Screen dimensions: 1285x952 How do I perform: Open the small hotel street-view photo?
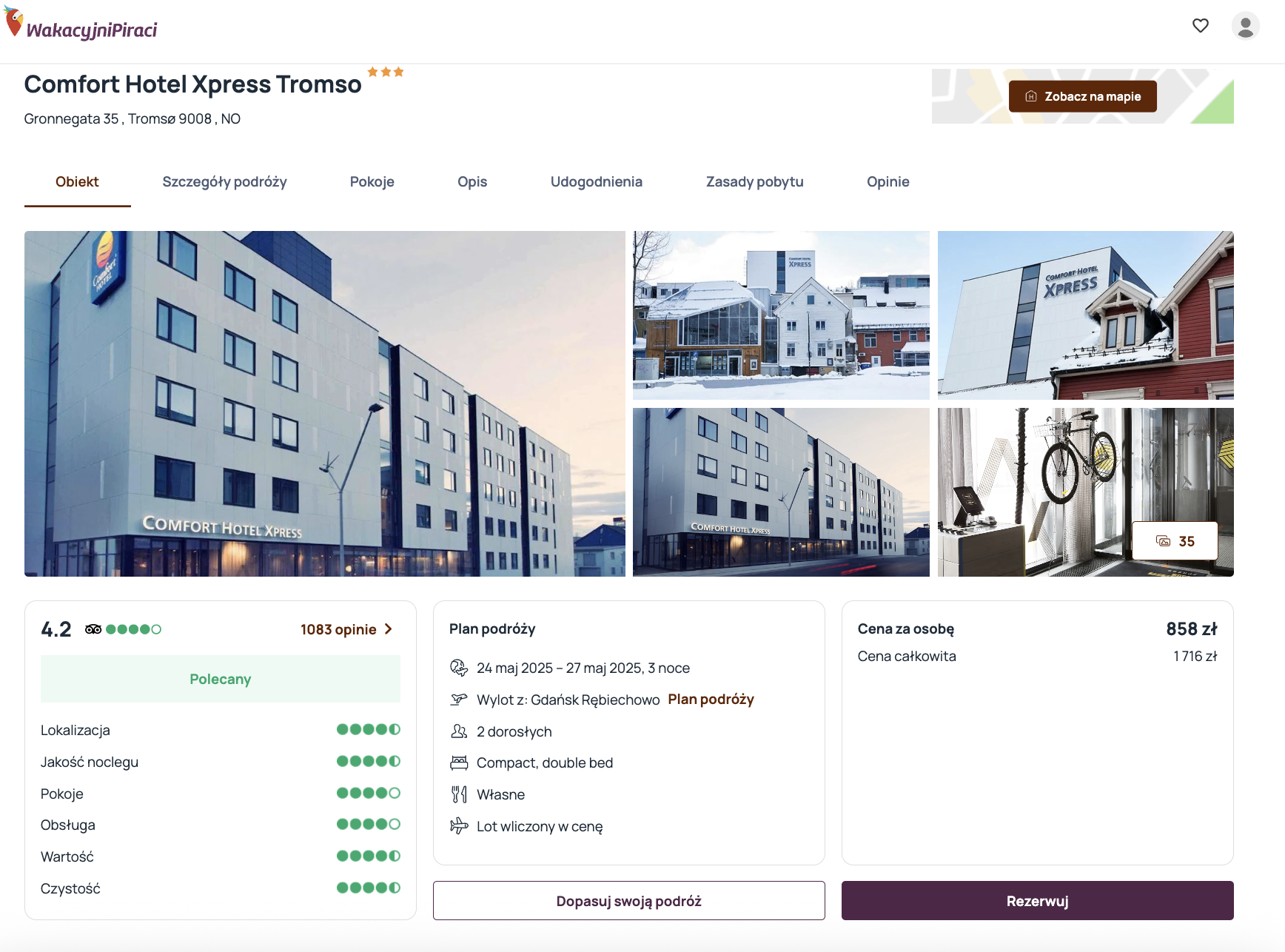[x=781, y=492]
